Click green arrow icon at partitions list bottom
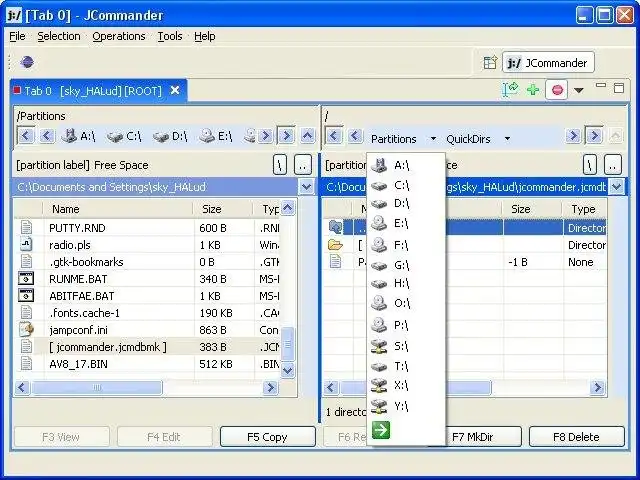The image size is (640, 480). coord(381,430)
